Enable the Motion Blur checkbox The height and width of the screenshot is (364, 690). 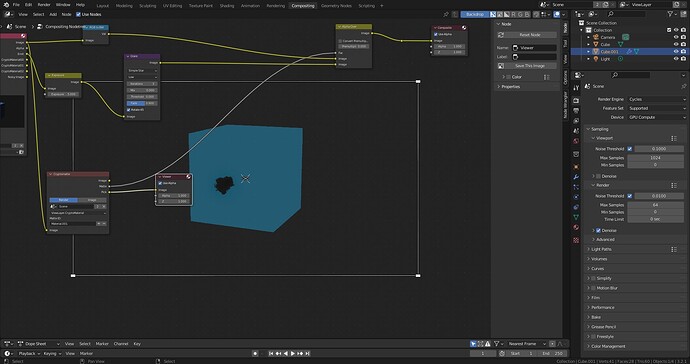(x=593, y=288)
